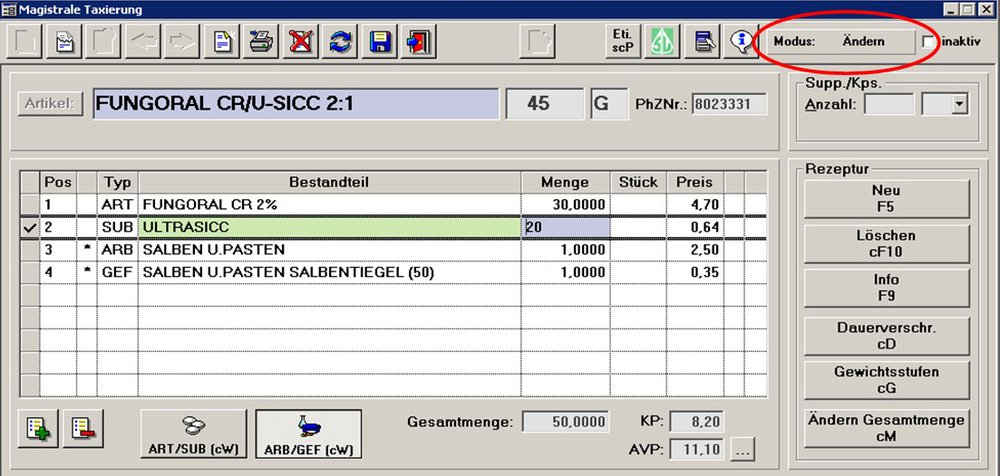This screenshot has height=476, width=1000.
Task: Click the Dauerverschr. cD button
Action: [886, 336]
